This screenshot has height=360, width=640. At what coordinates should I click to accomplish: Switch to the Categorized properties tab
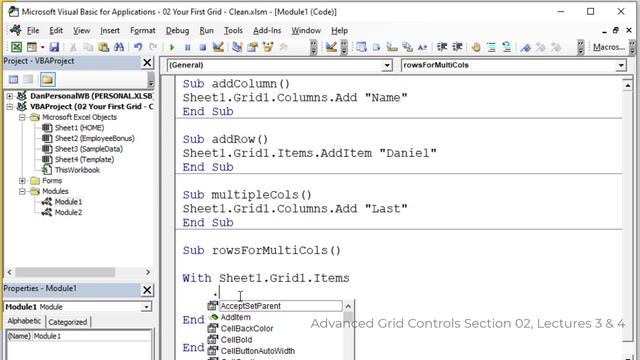coord(68,322)
